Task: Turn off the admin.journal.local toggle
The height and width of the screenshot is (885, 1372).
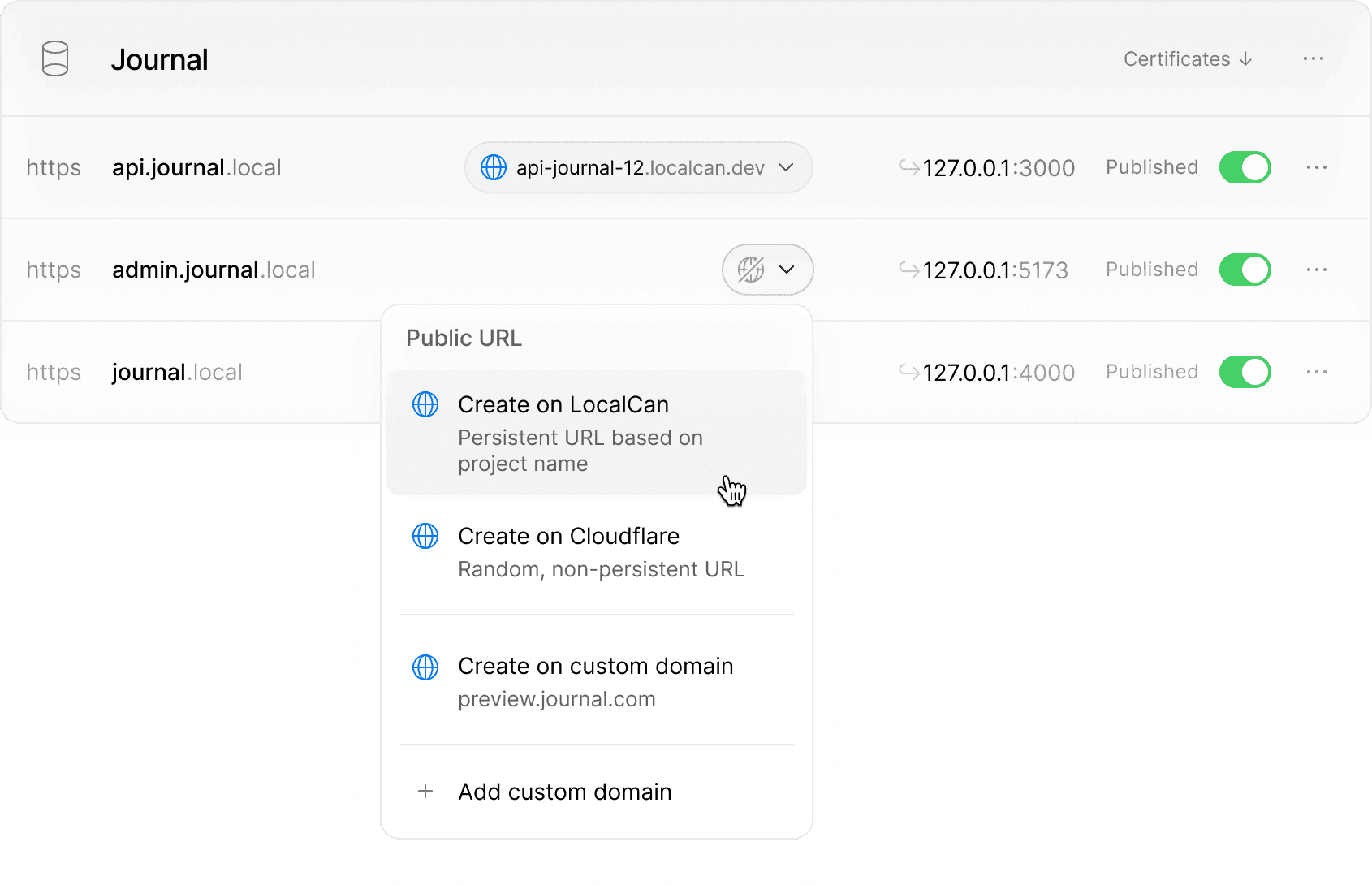Action: tap(1245, 270)
